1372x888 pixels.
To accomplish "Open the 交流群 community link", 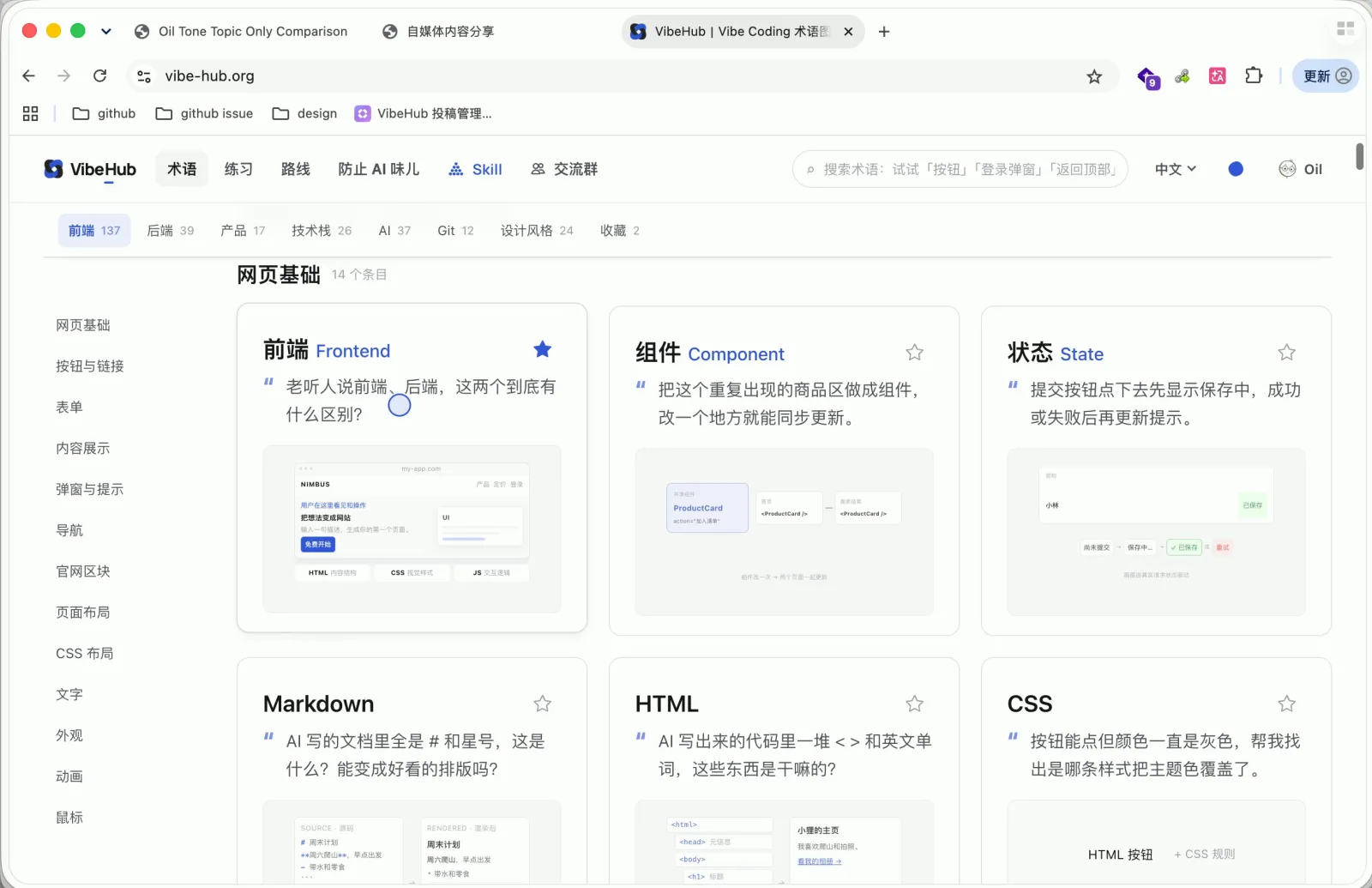I will tap(564, 169).
